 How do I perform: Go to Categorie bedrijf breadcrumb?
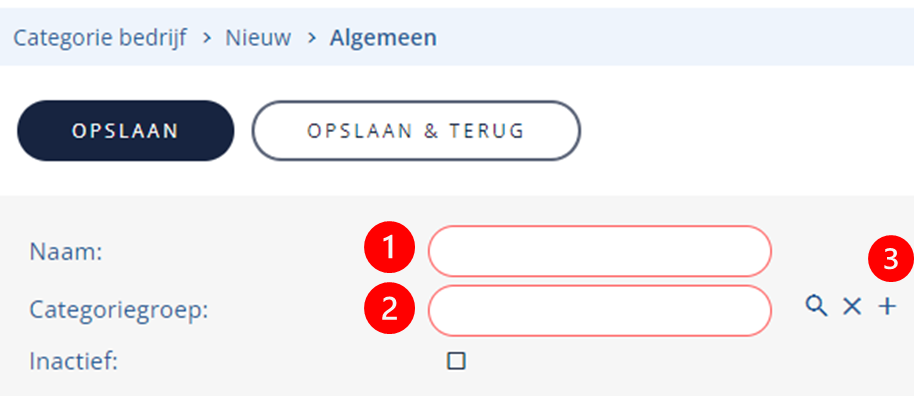(x=100, y=38)
